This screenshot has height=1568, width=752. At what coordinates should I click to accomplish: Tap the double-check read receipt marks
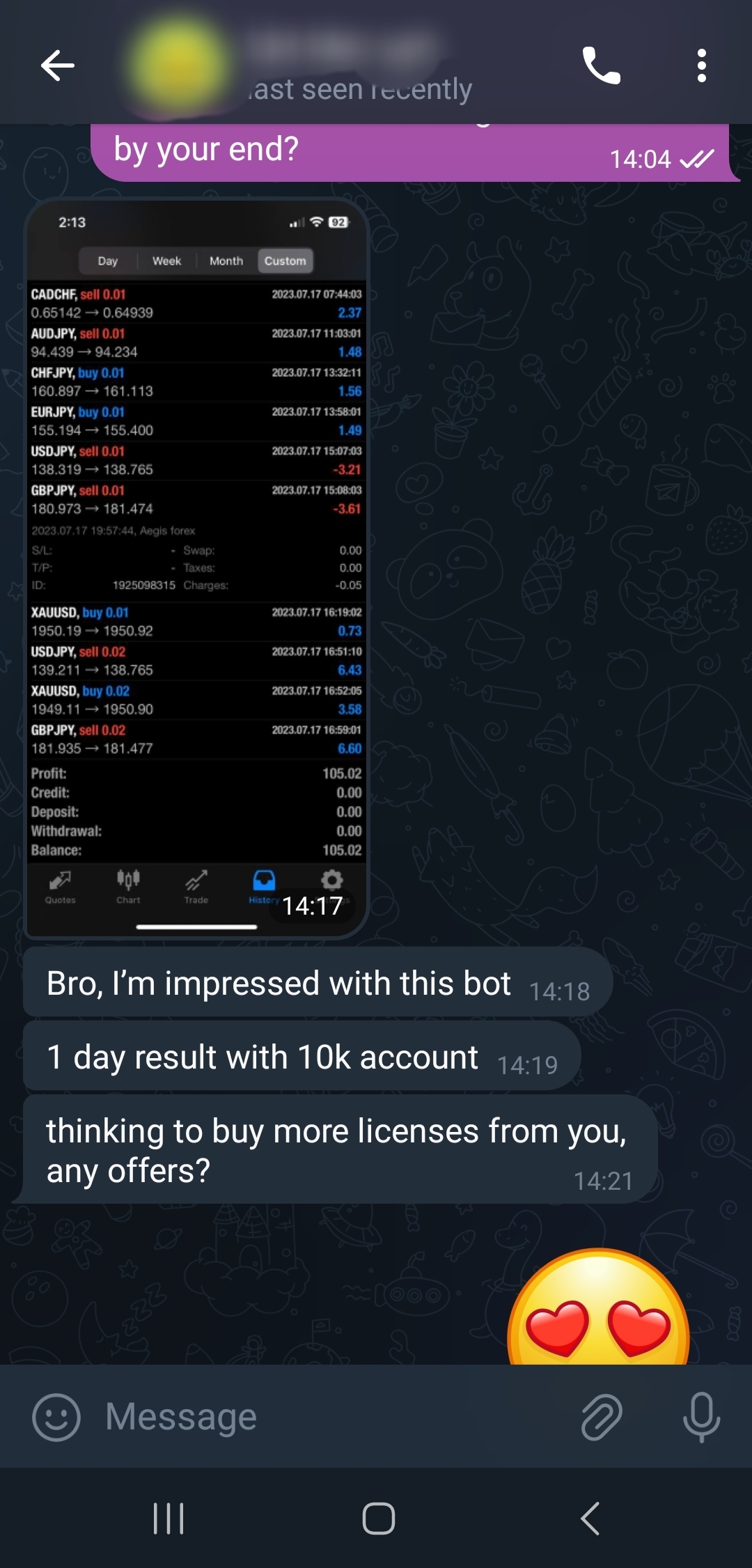(x=697, y=160)
